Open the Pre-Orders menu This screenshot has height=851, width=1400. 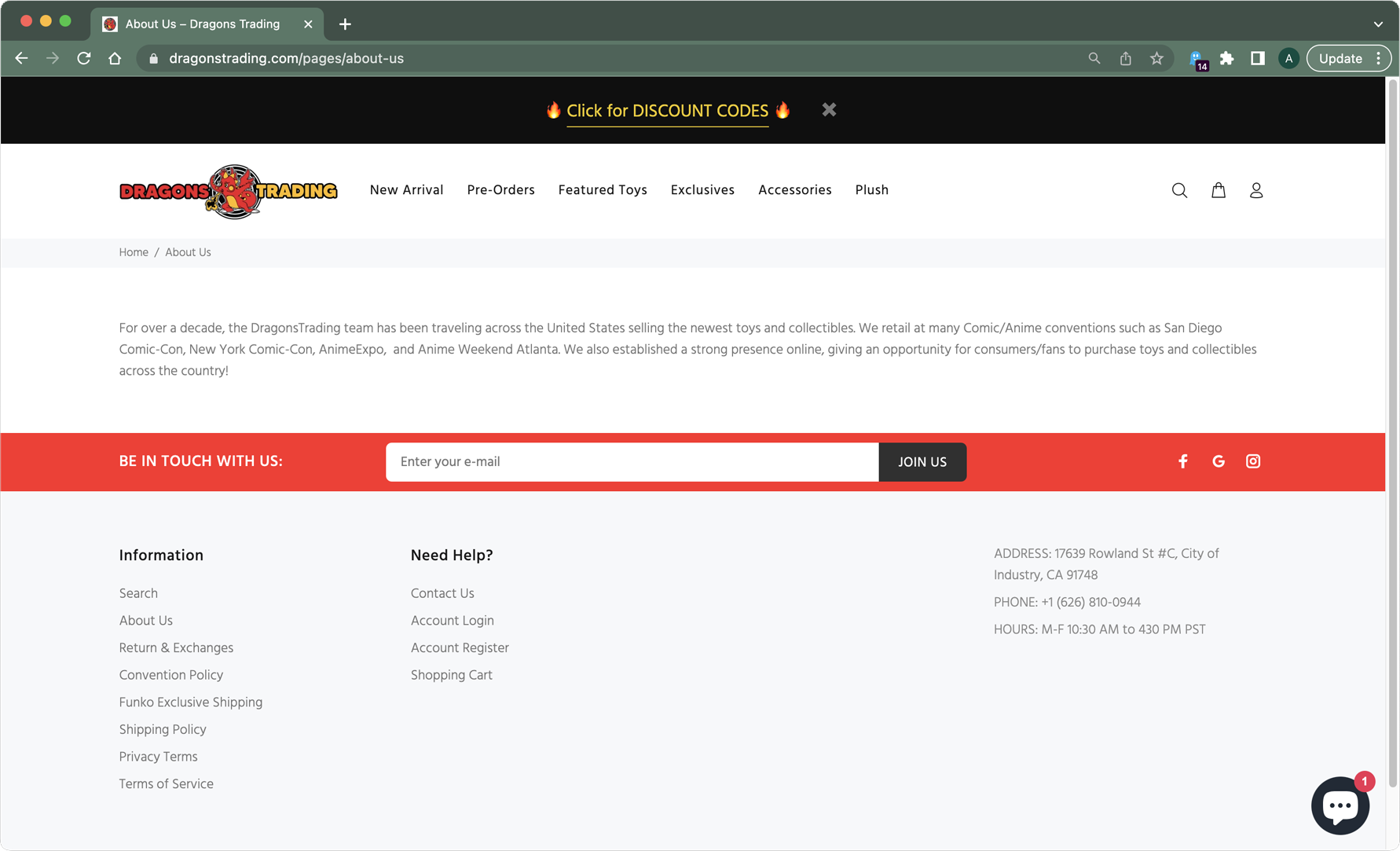(500, 190)
